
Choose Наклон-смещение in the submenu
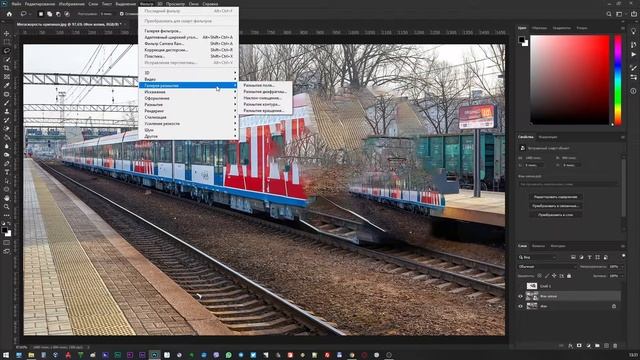tap(262, 98)
